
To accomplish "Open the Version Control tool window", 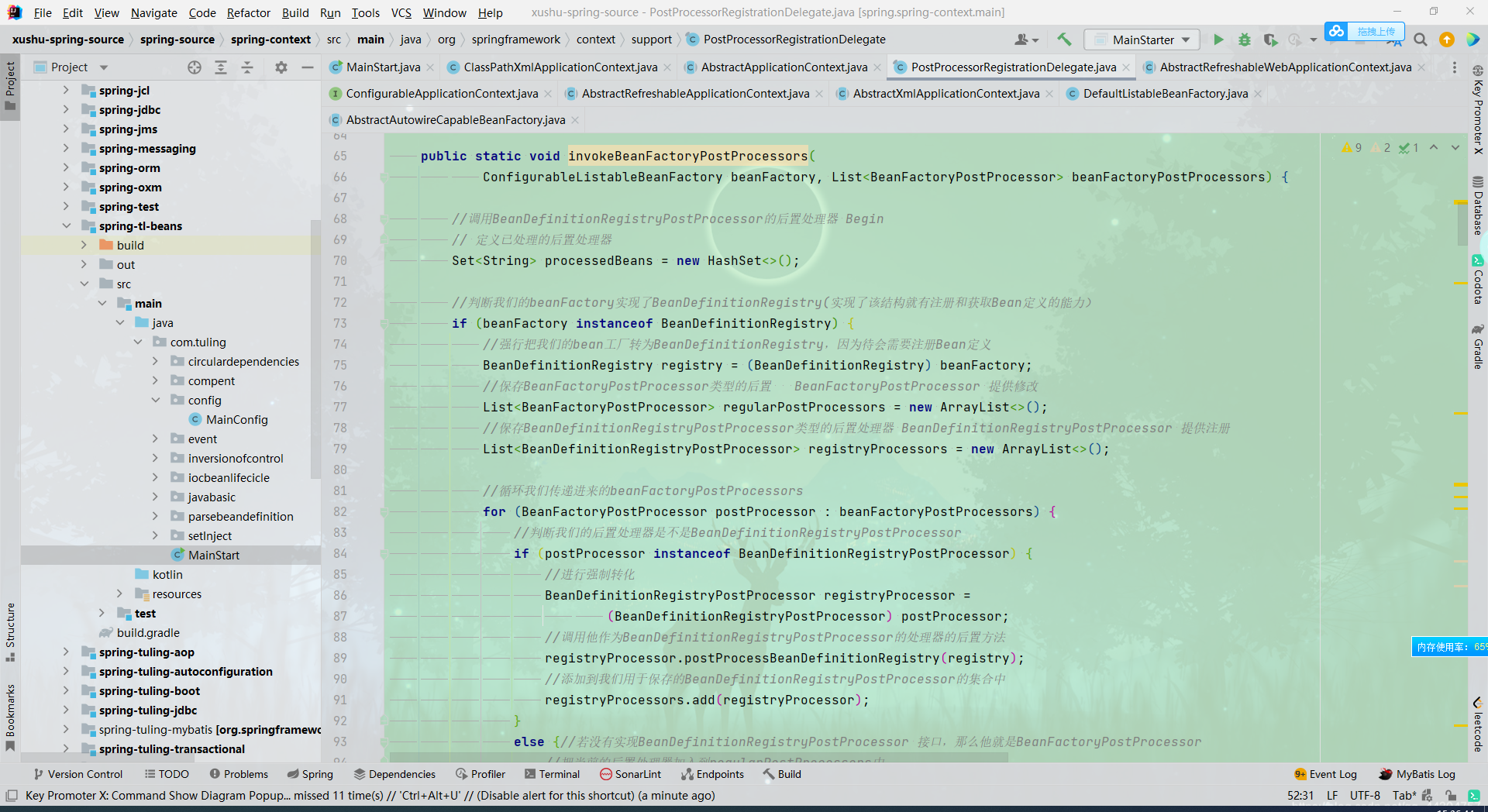I will (77, 774).
